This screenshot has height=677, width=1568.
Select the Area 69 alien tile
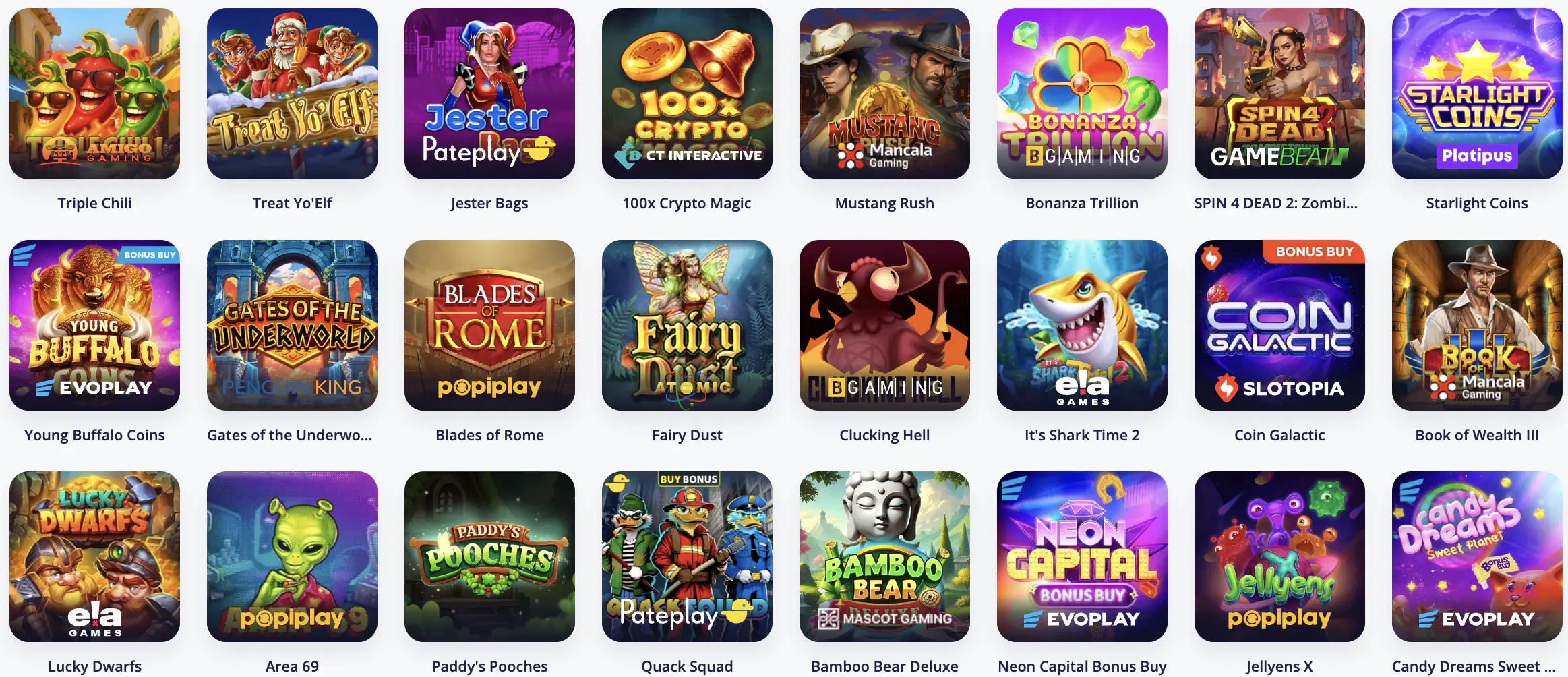[292, 556]
